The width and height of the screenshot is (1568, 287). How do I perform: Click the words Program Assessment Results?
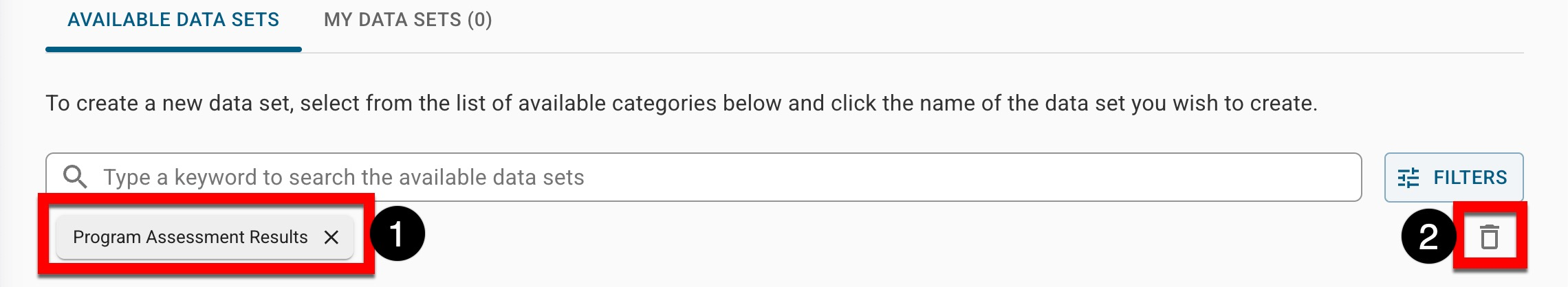coord(190,237)
